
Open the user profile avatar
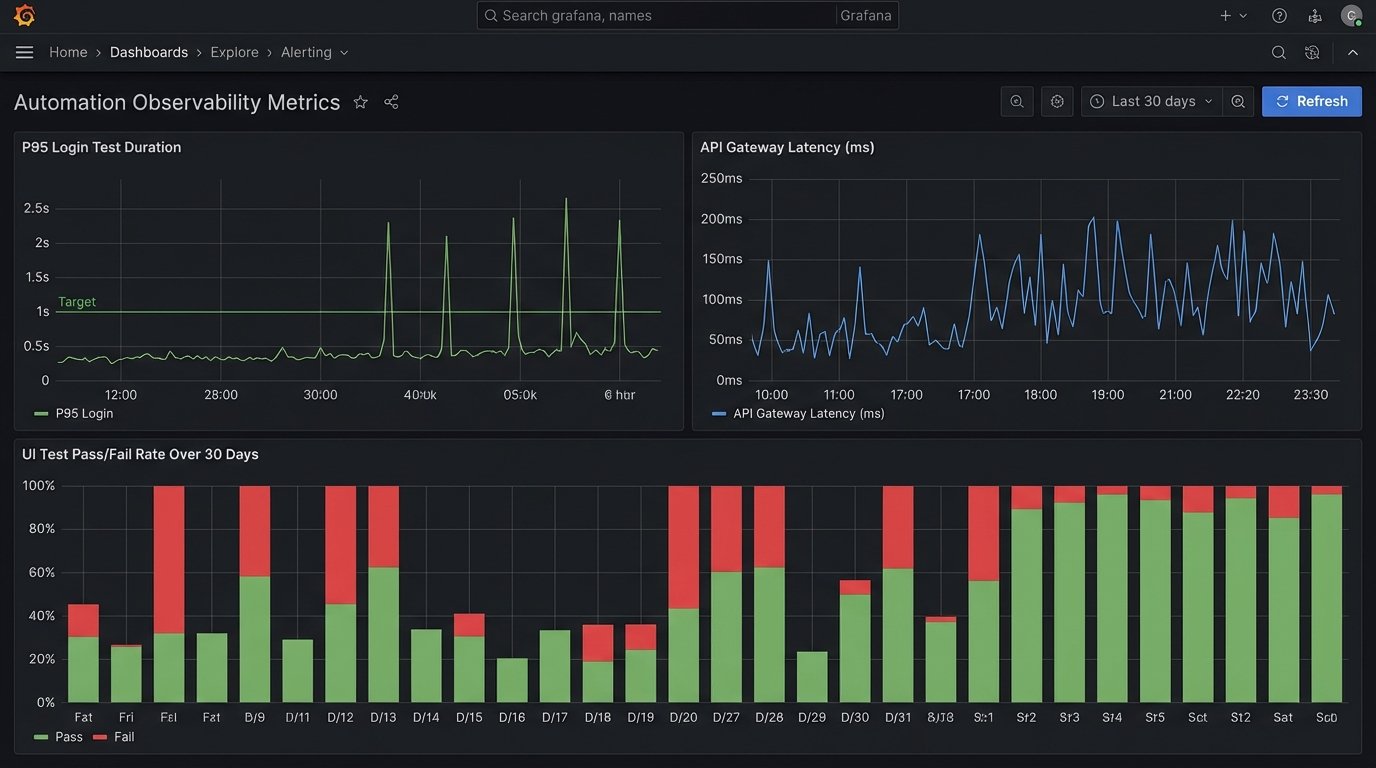[1351, 16]
